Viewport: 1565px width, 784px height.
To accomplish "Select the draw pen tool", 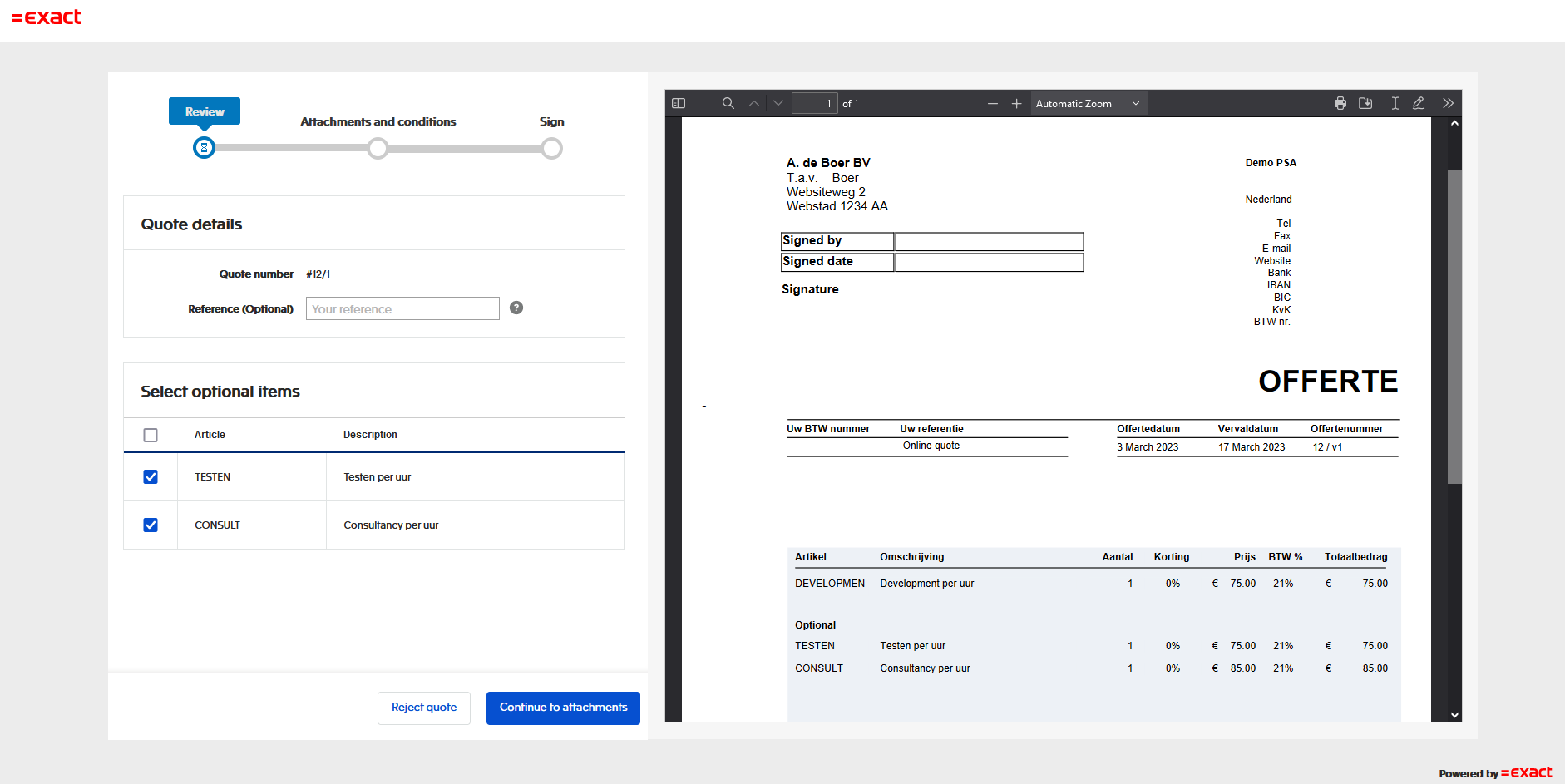I will point(1419,103).
